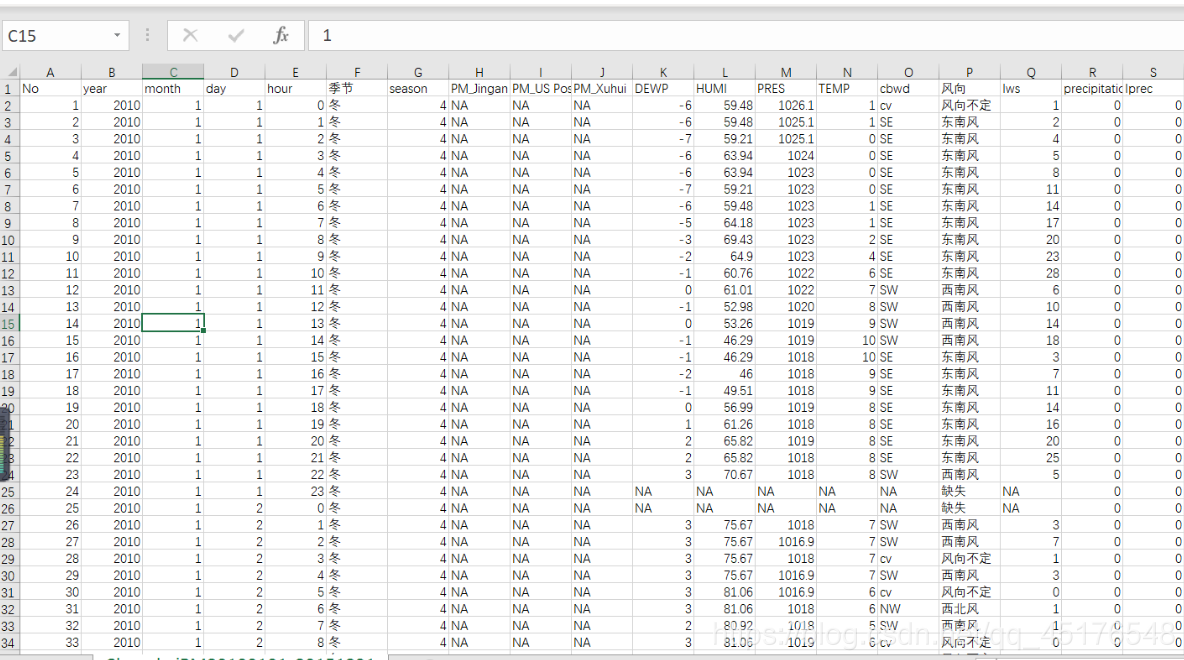Viewport: 1184px width, 660px height.
Task: Click the 'PM_Jingan' header cell
Action: click(479, 88)
